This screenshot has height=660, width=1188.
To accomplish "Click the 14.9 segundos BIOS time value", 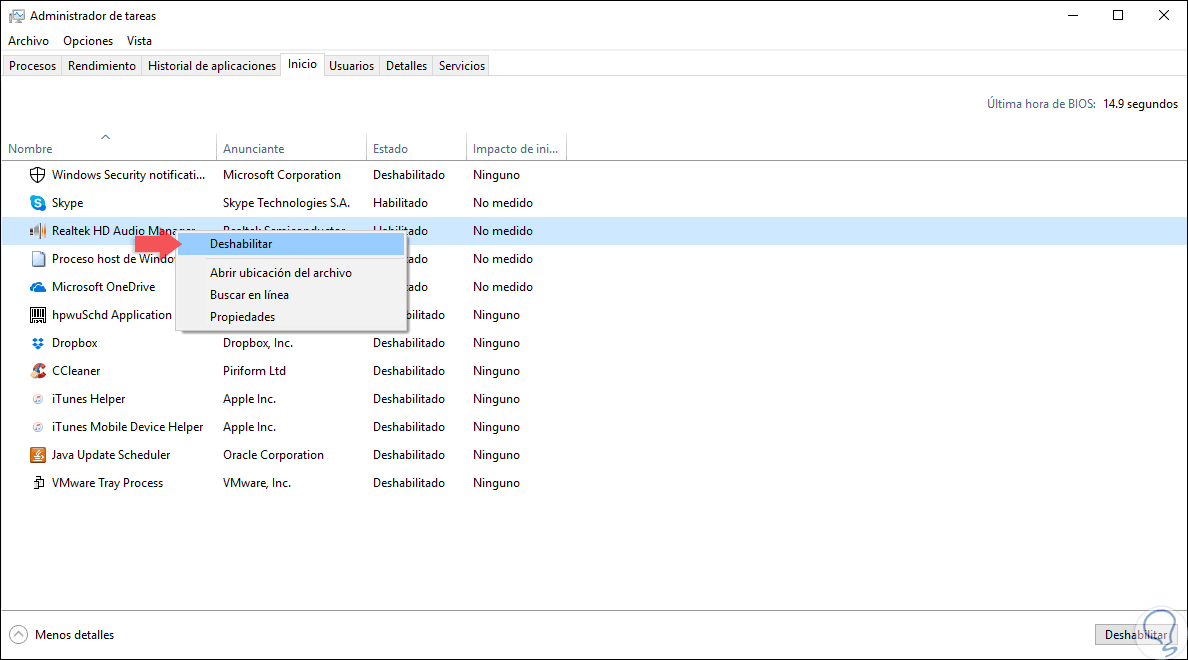I will (1140, 105).
